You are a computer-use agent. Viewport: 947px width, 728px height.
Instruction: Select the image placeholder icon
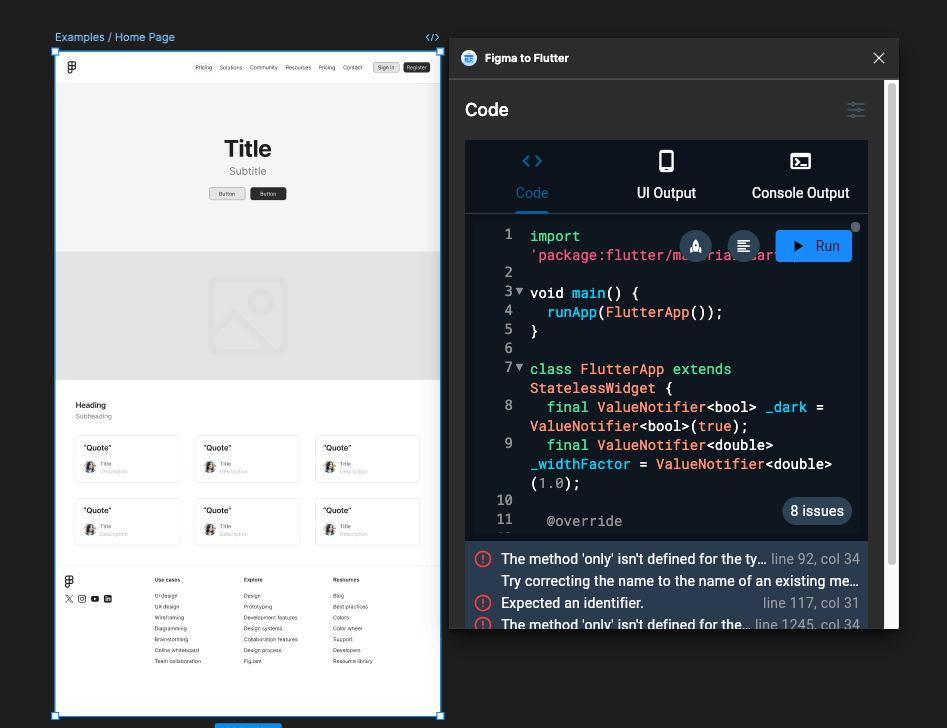tap(248, 316)
